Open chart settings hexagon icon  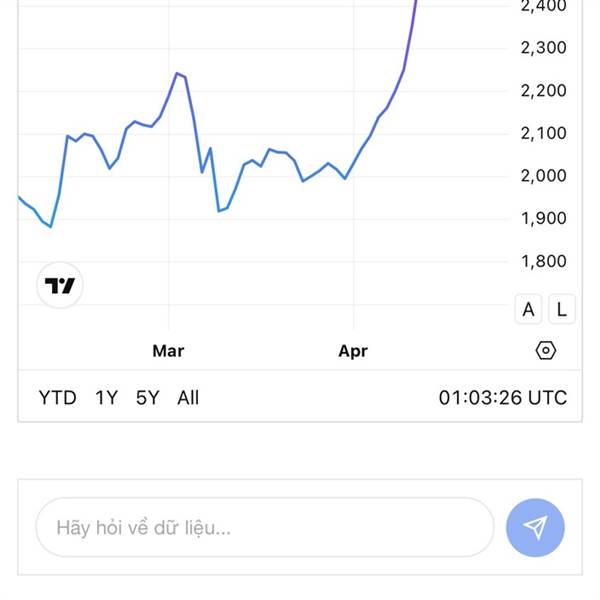(545, 350)
